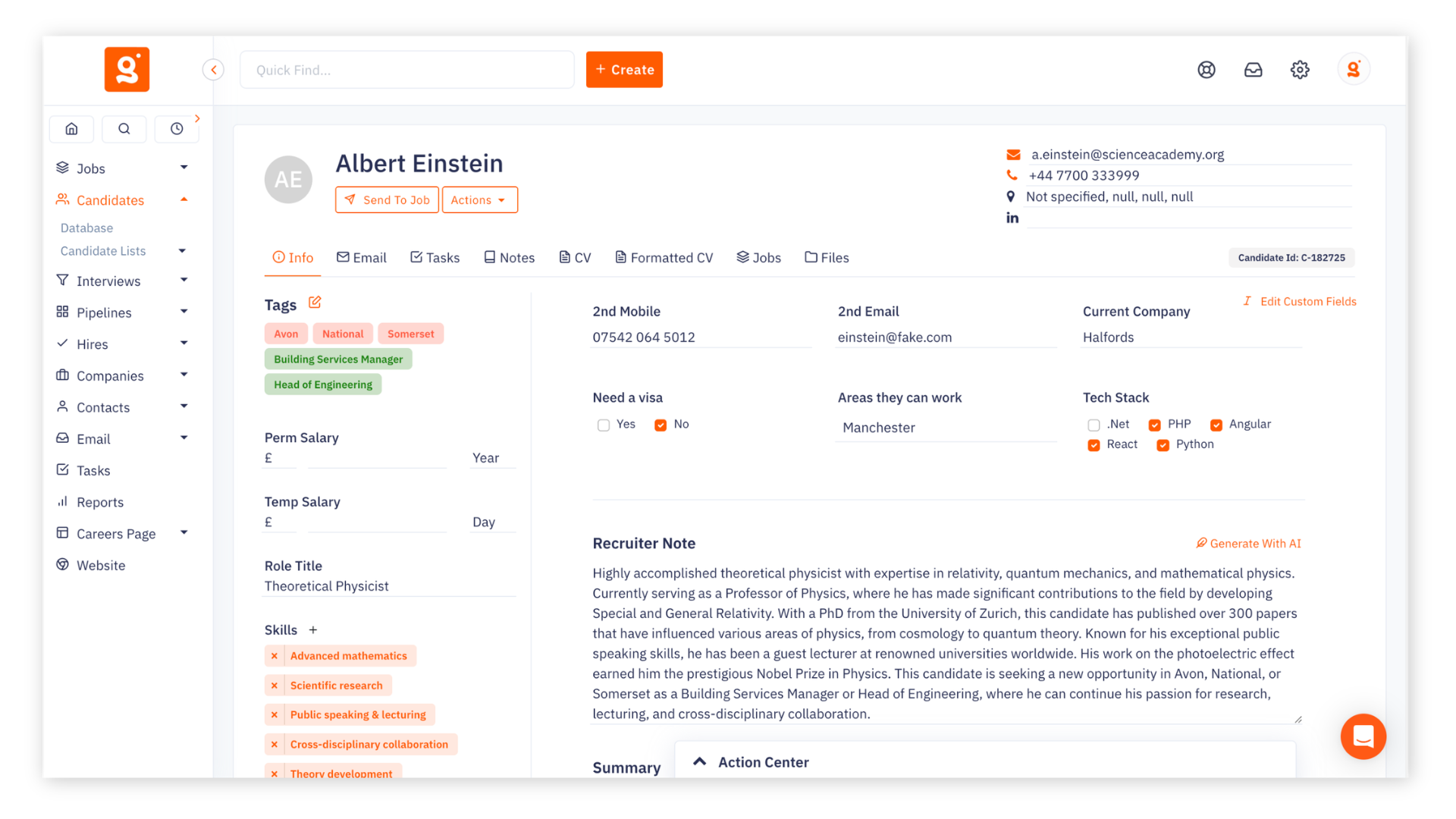Remove the Advanced mathematics skill

(275, 656)
